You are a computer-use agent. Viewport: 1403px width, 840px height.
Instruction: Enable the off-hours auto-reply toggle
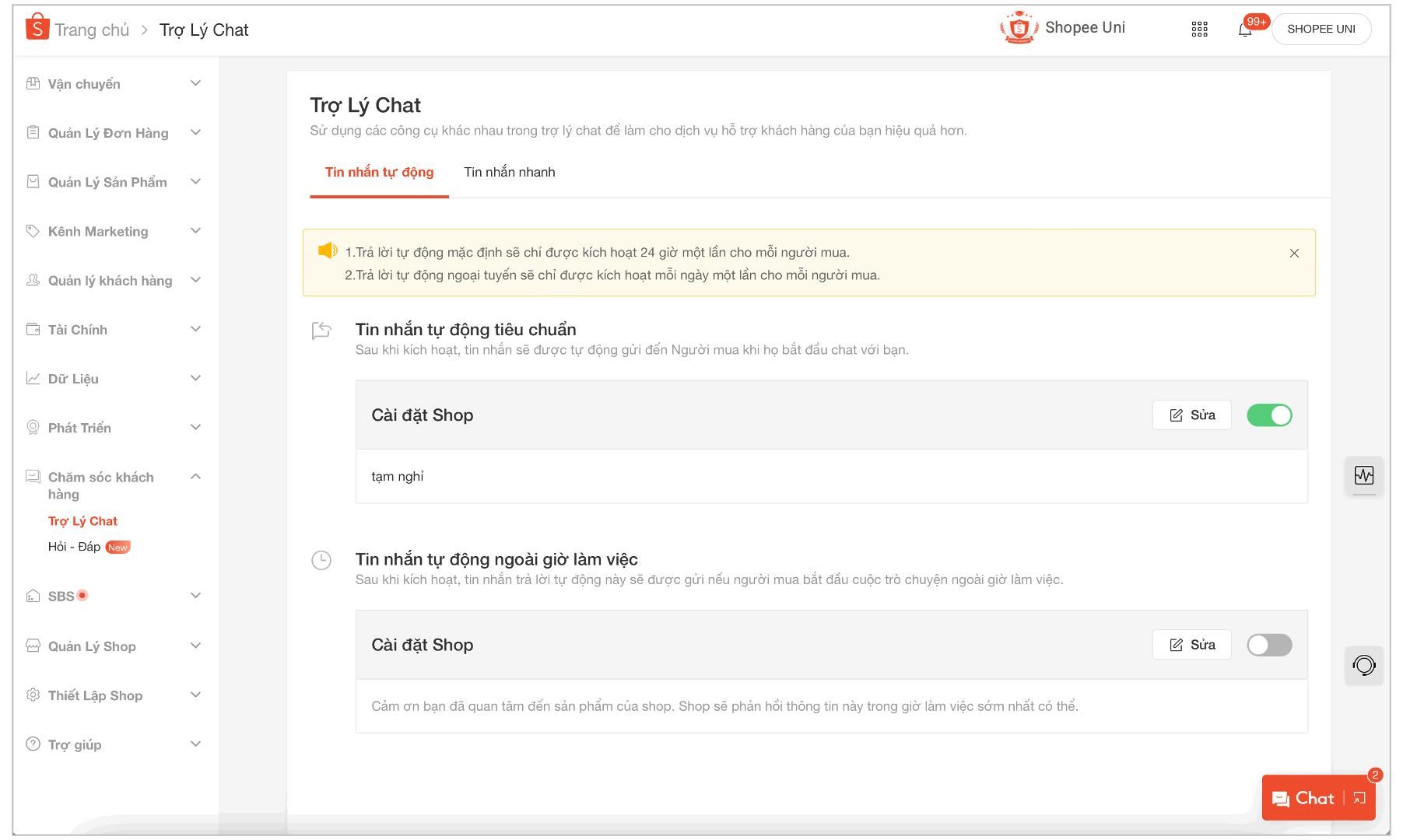(1268, 645)
